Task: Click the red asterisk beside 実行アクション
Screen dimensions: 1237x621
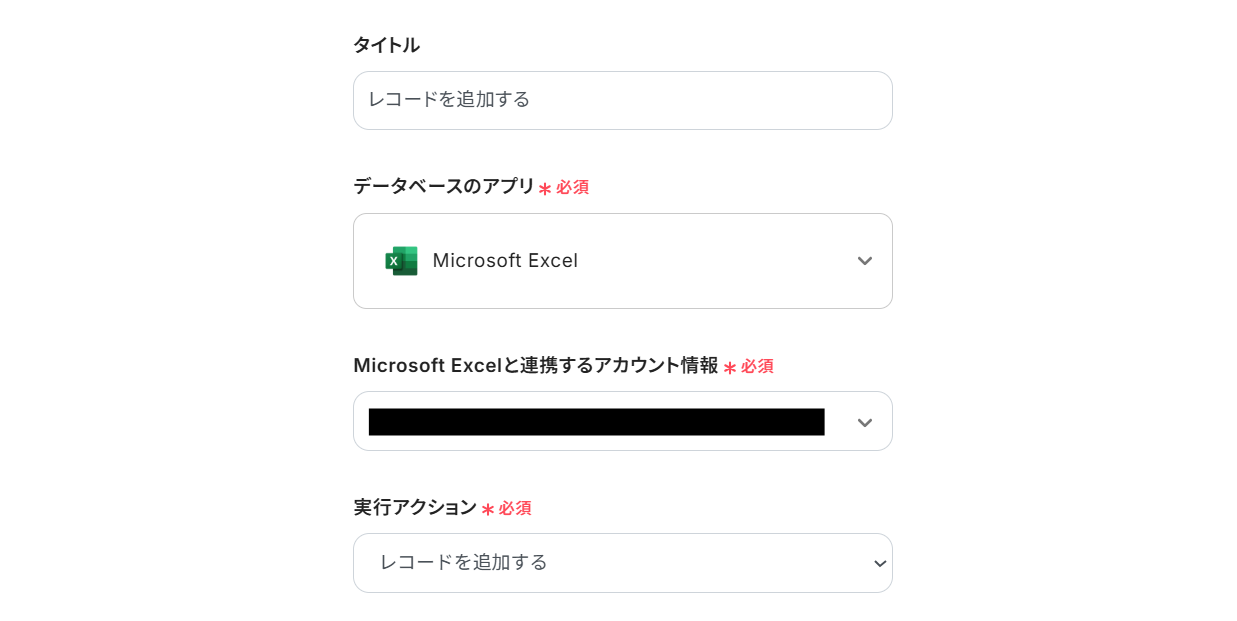Action: (x=488, y=509)
